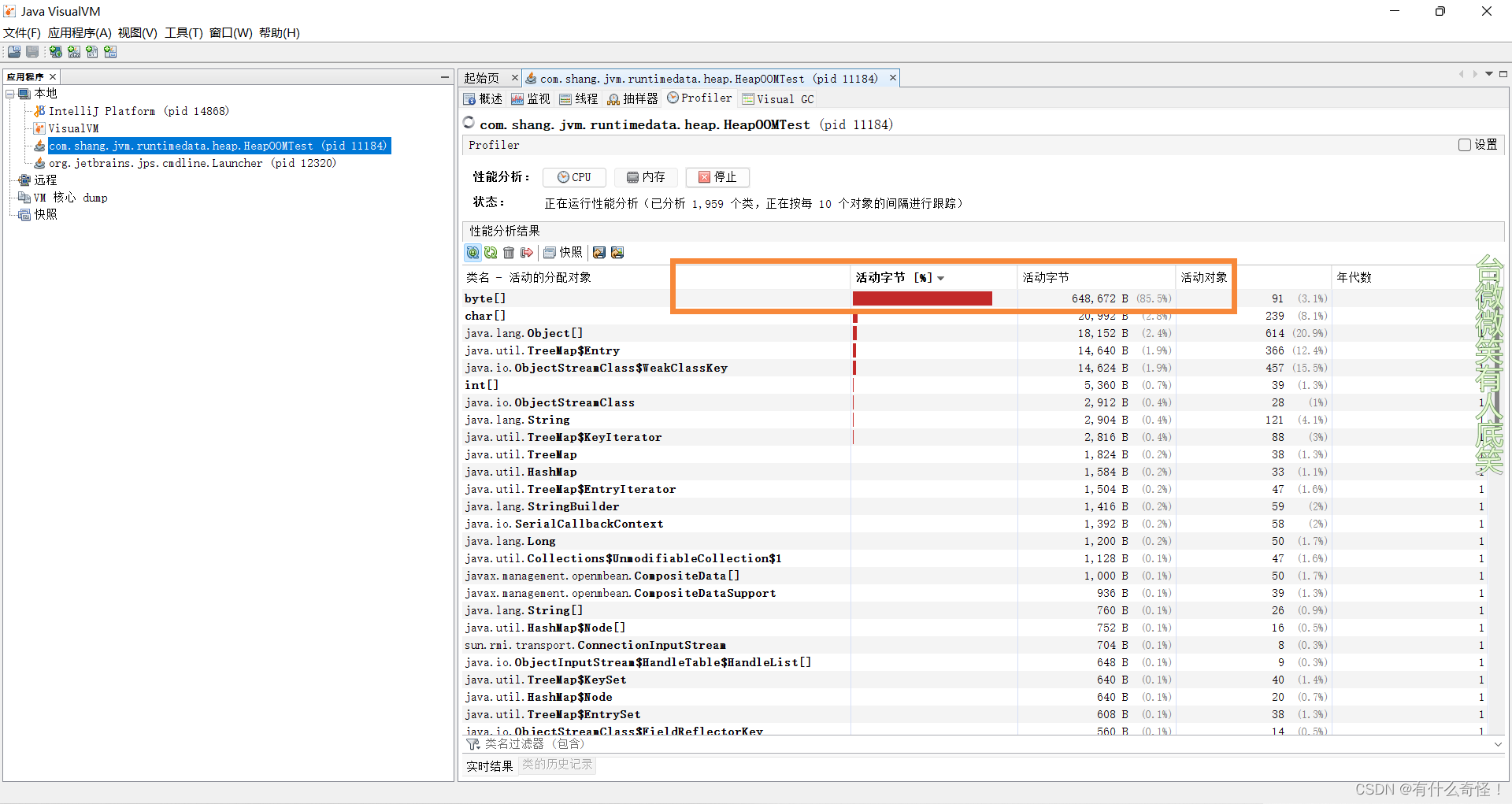Click the byte[] red usage bar
The width and height of the screenshot is (1512, 804).
click(922, 298)
